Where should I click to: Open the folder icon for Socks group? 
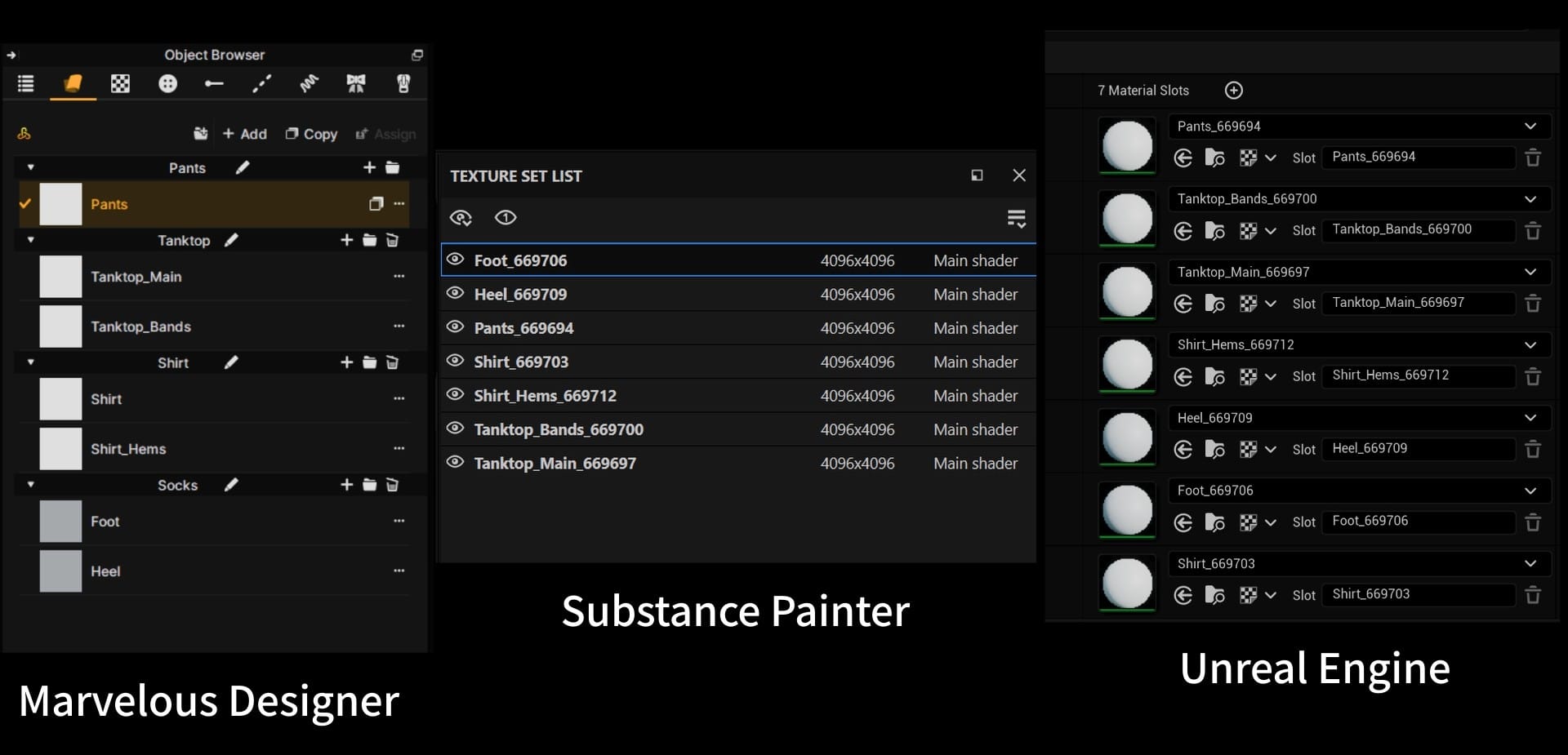[369, 485]
